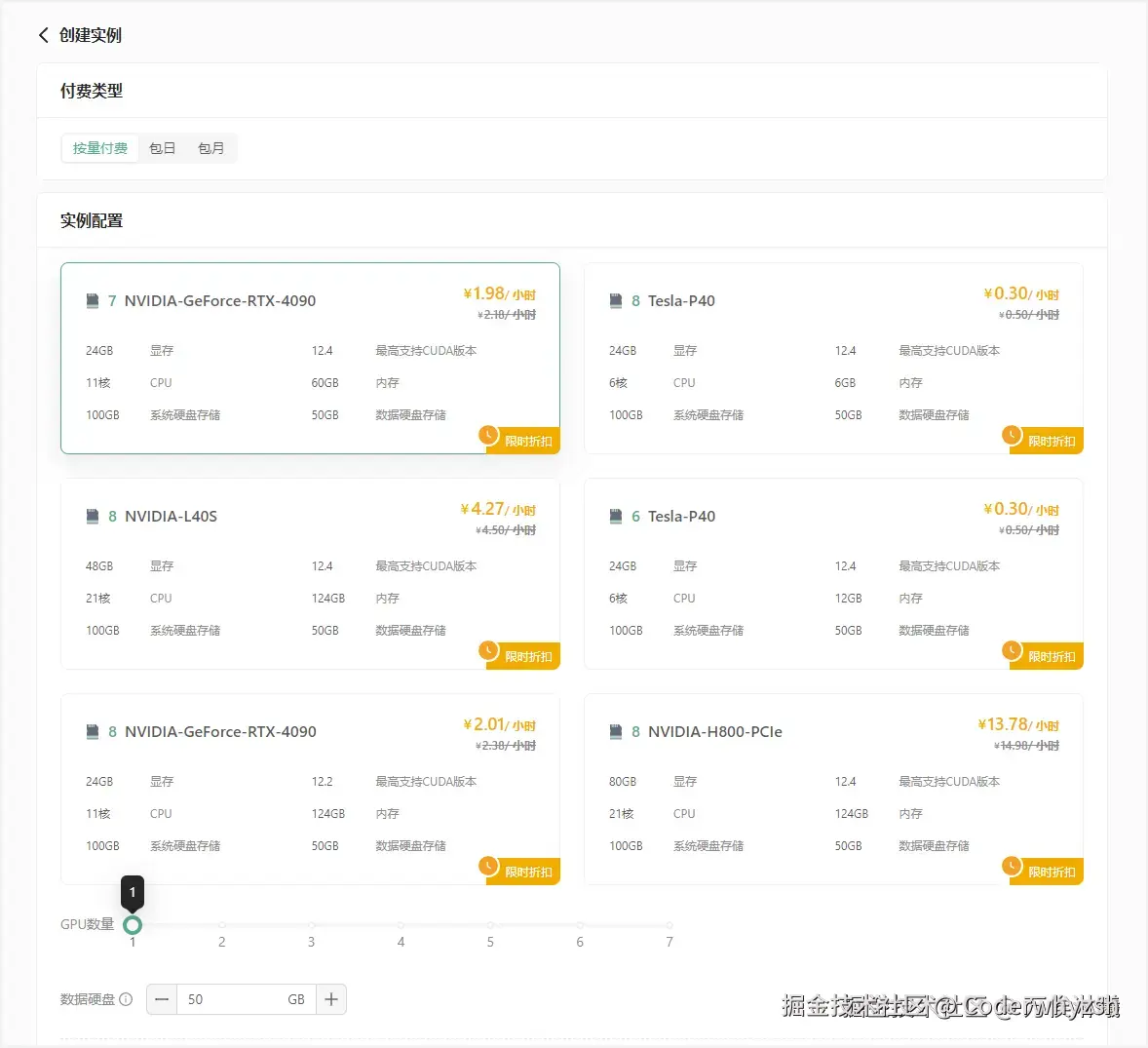This screenshot has height=1048, width=1148.
Task: Set GPU数量 slider to 3
Action: point(311,925)
